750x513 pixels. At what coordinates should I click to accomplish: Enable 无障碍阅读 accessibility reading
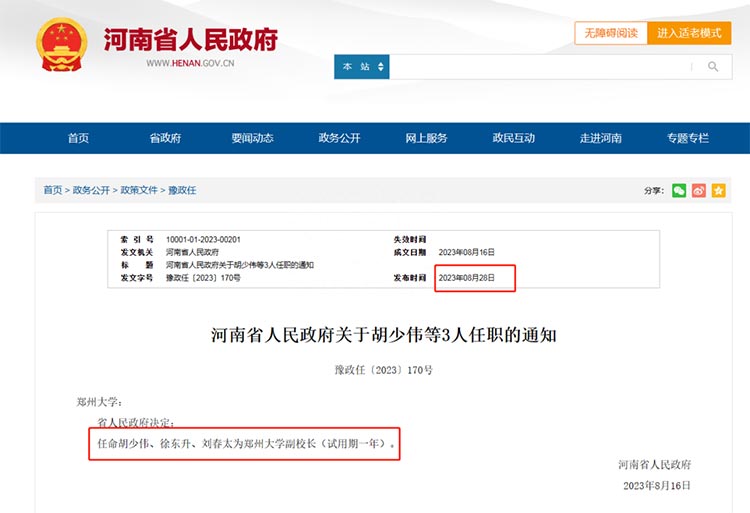click(x=610, y=33)
